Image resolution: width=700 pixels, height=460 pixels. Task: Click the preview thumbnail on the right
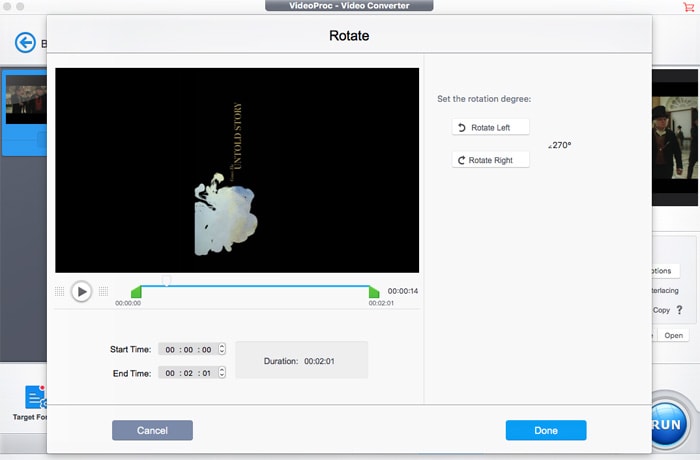675,138
